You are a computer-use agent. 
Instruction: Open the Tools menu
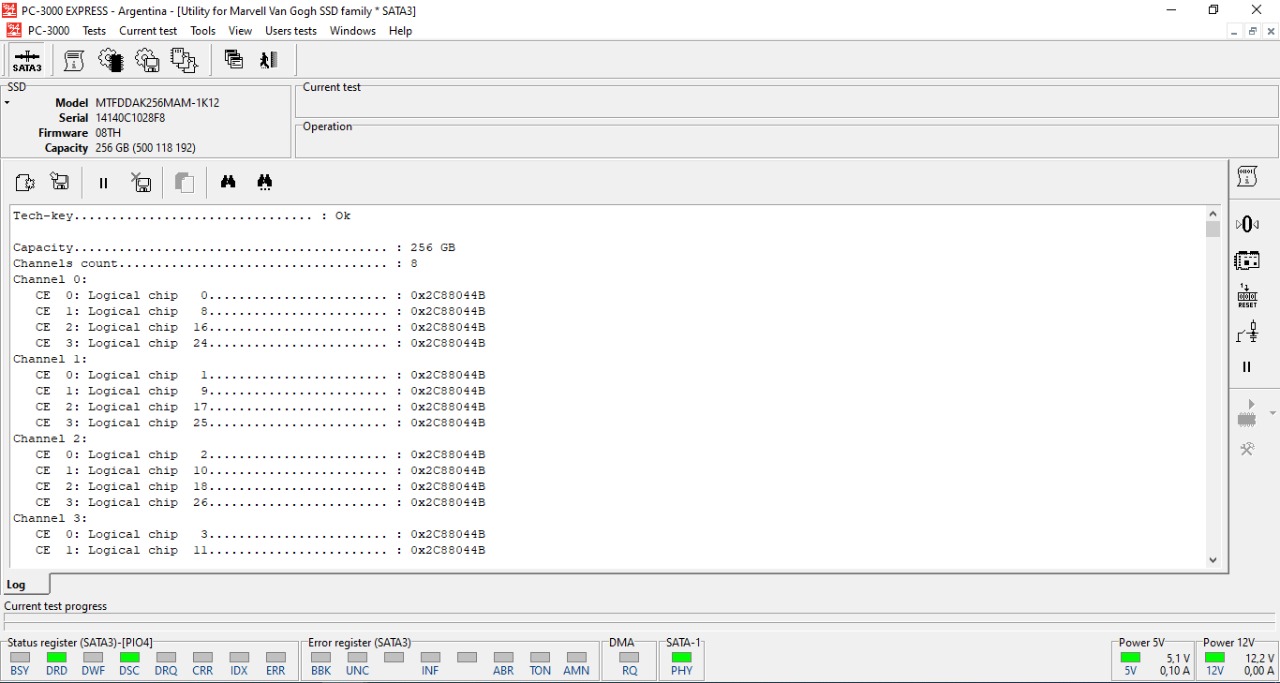(203, 31)
